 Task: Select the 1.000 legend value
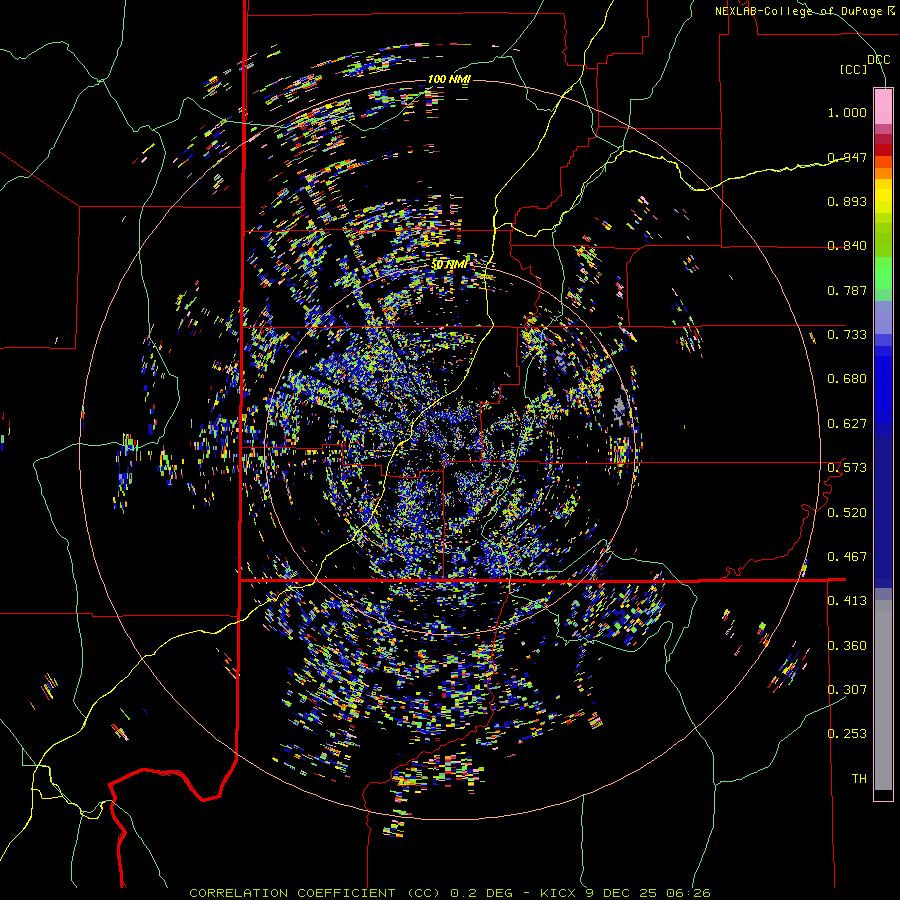click(x=847, y=112)
